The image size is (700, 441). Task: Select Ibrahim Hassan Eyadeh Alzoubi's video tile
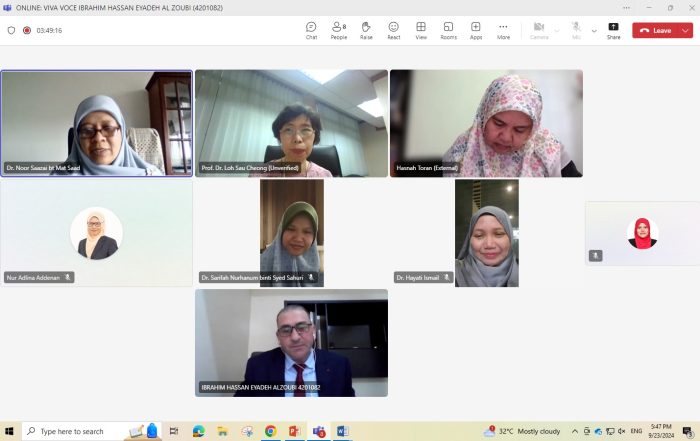[291, 343]
